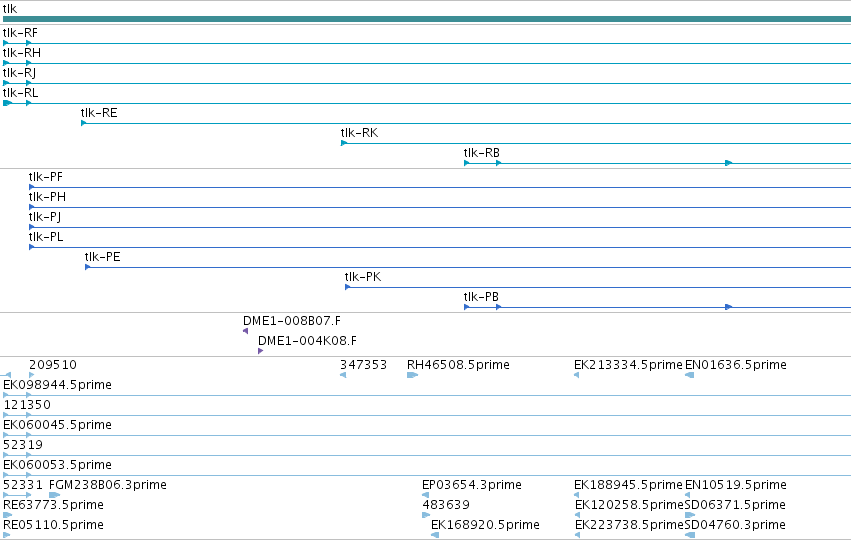Click the 347353 feature label

[x=364, y=365]
